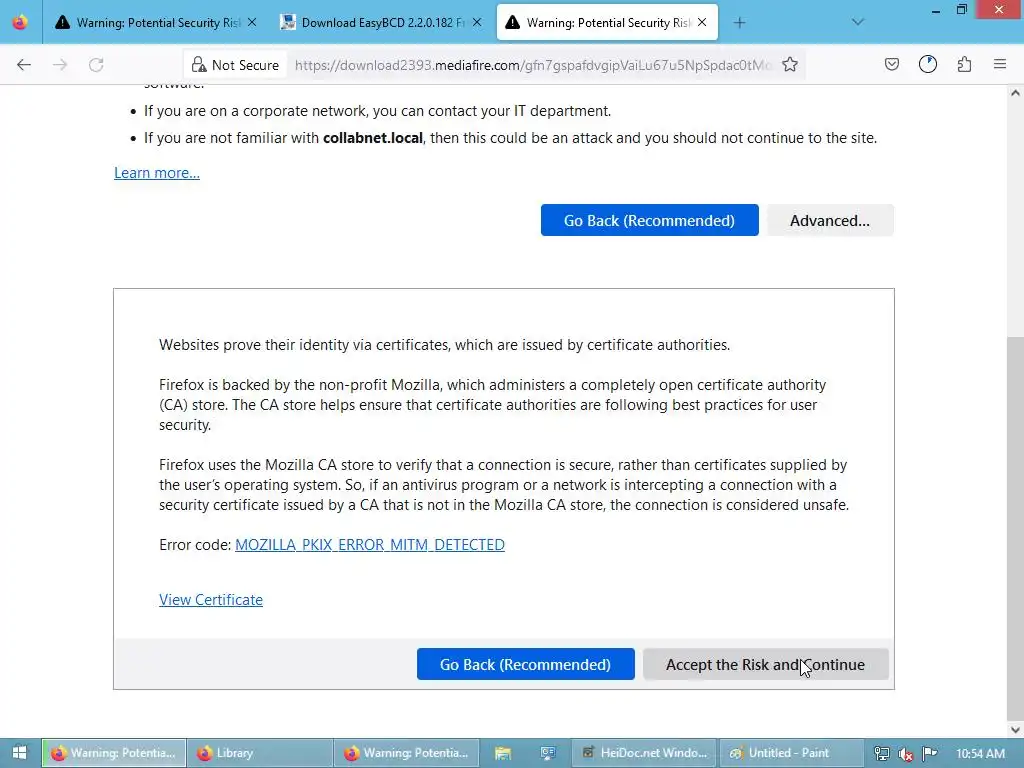Viewport: 1024px width, 768px height.
Task: Click the mediafire URL address field
Action: point(533,65)
